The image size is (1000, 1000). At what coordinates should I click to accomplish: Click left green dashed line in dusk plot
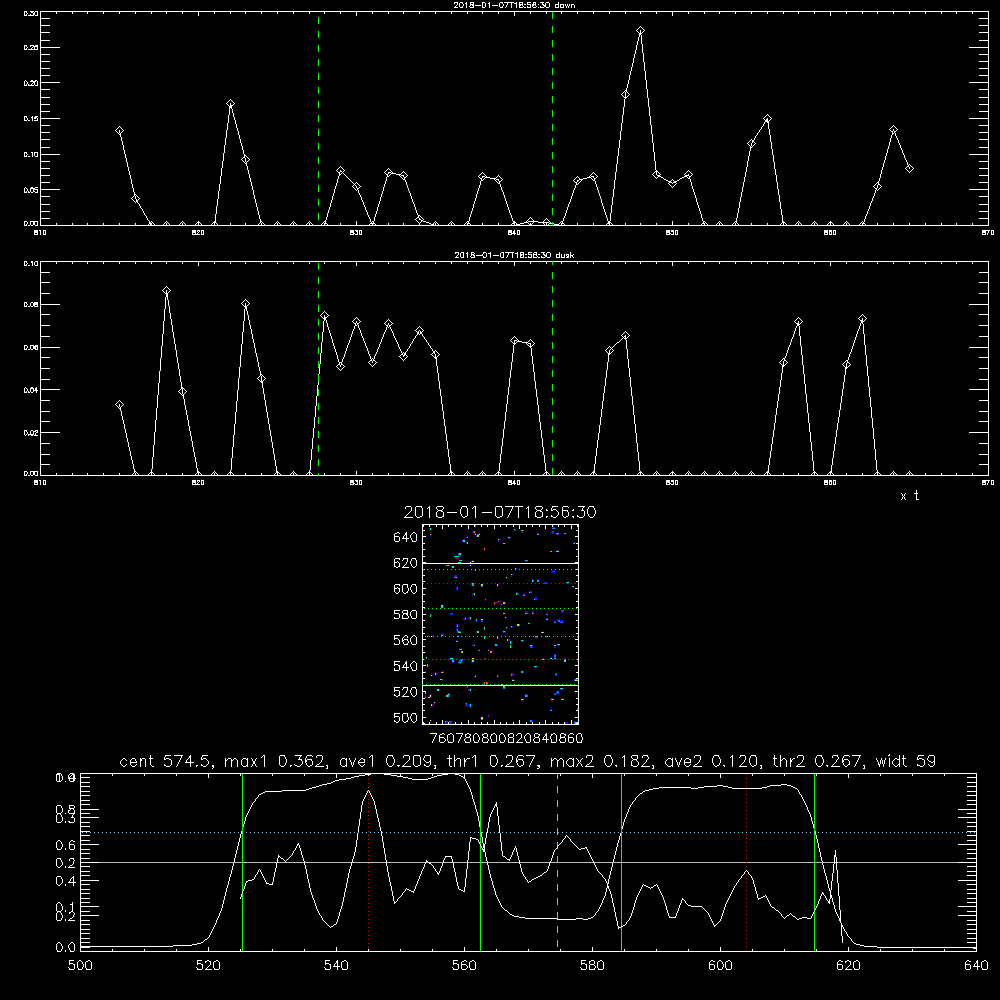[x=318, y=369]
